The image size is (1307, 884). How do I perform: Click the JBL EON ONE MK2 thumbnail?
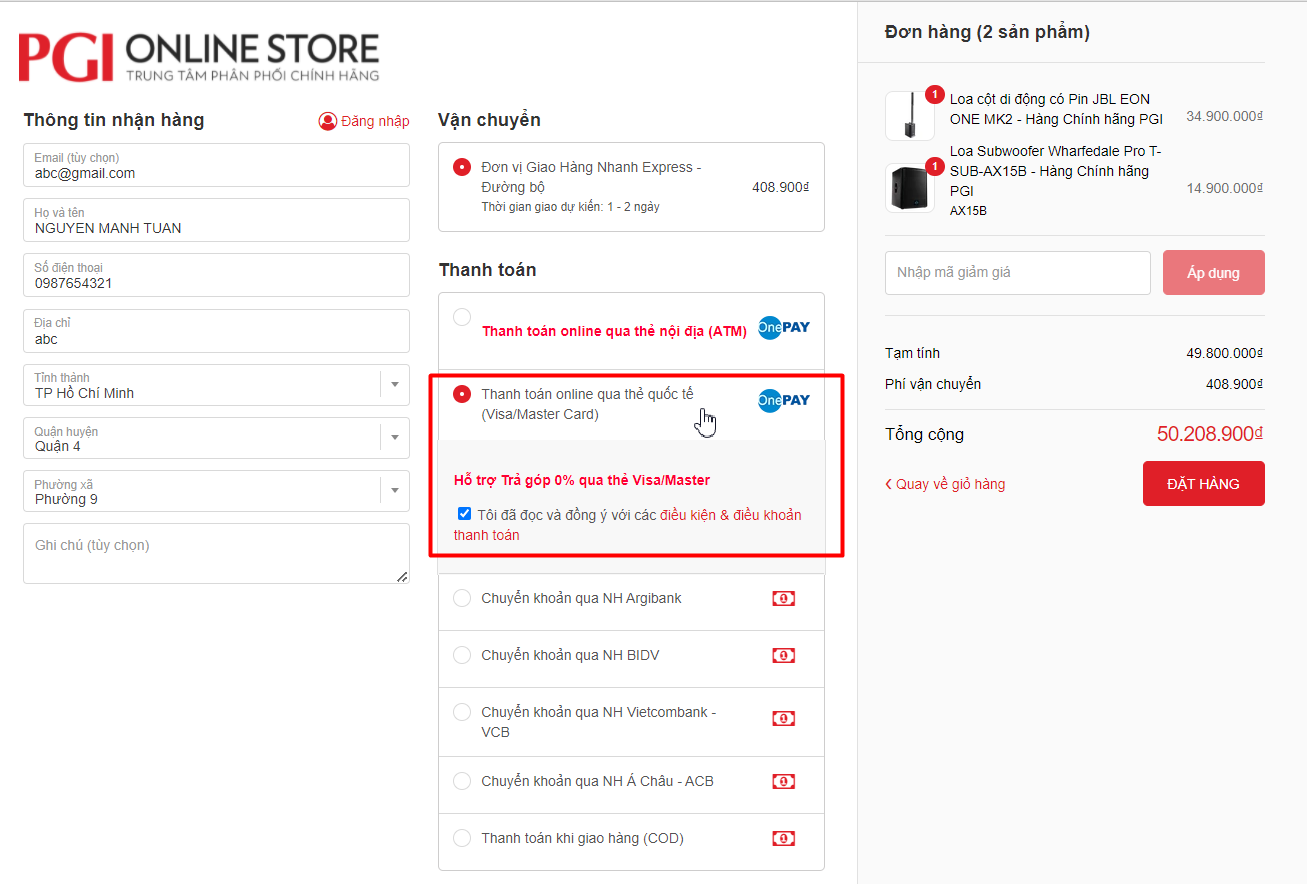coord(910,116)
